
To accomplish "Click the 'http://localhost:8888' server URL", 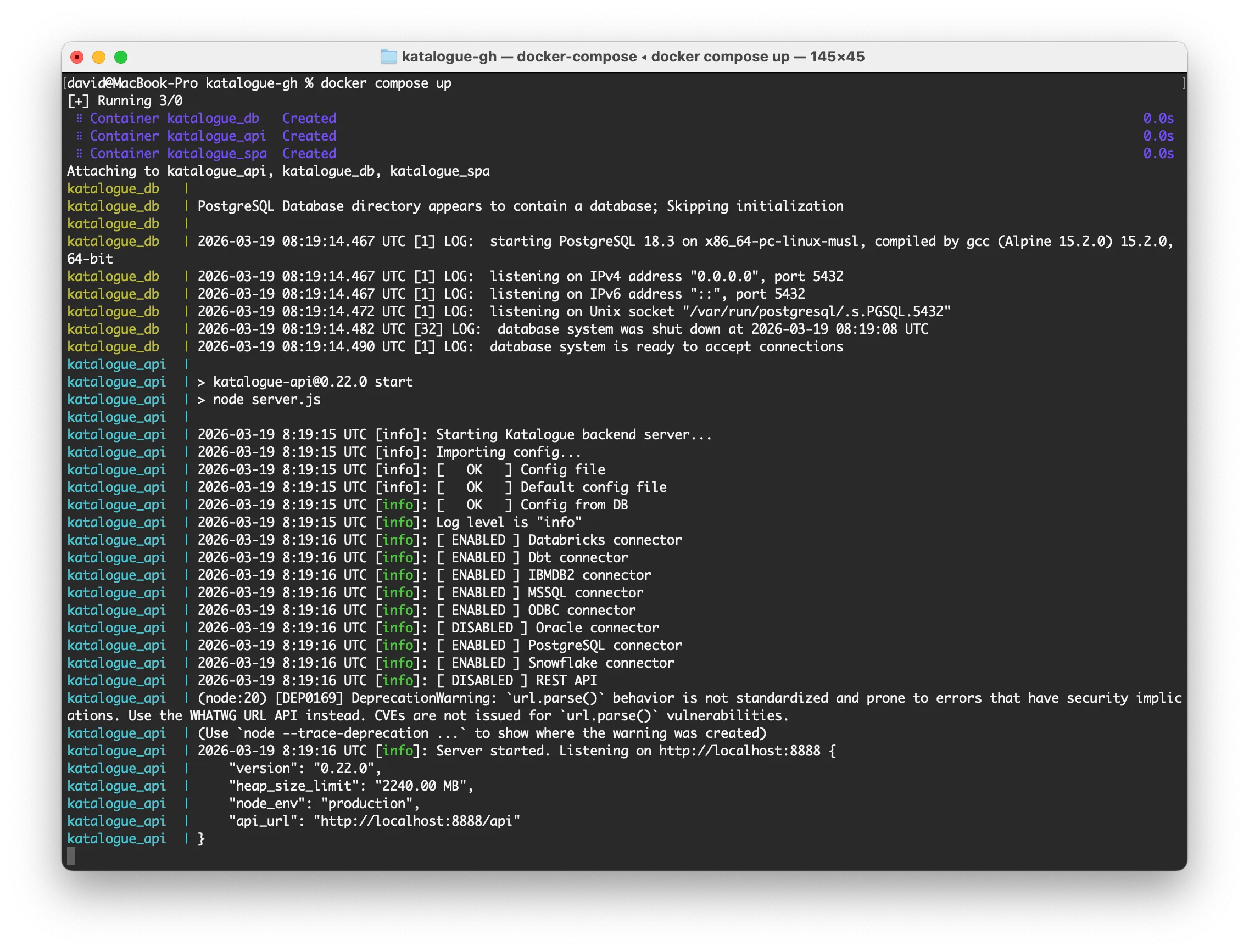I will (739, 751).
